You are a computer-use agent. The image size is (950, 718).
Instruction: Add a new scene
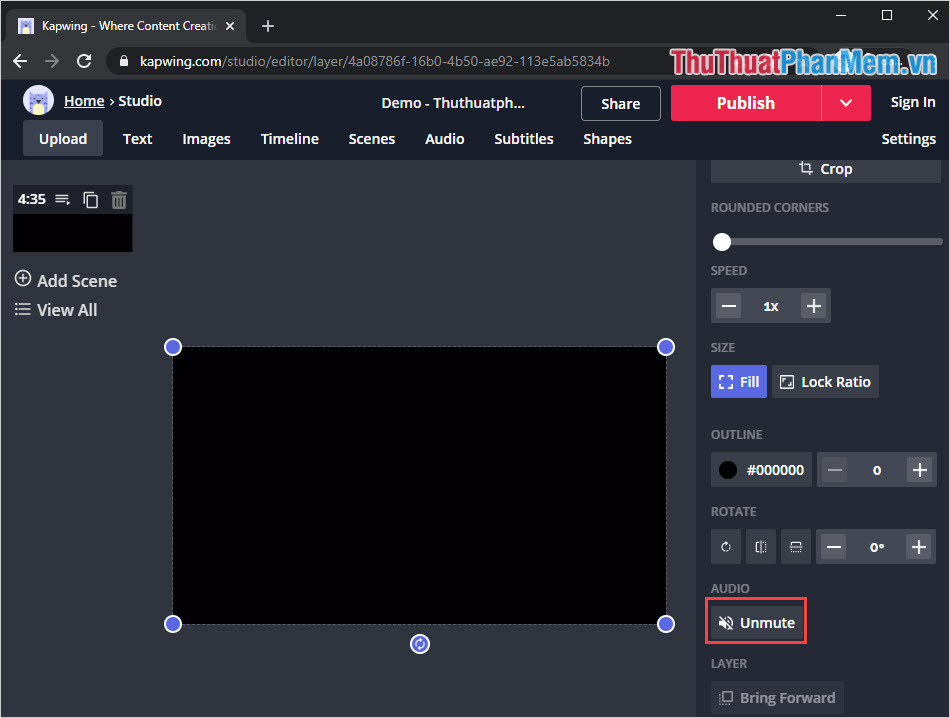[x=65, y=281]
